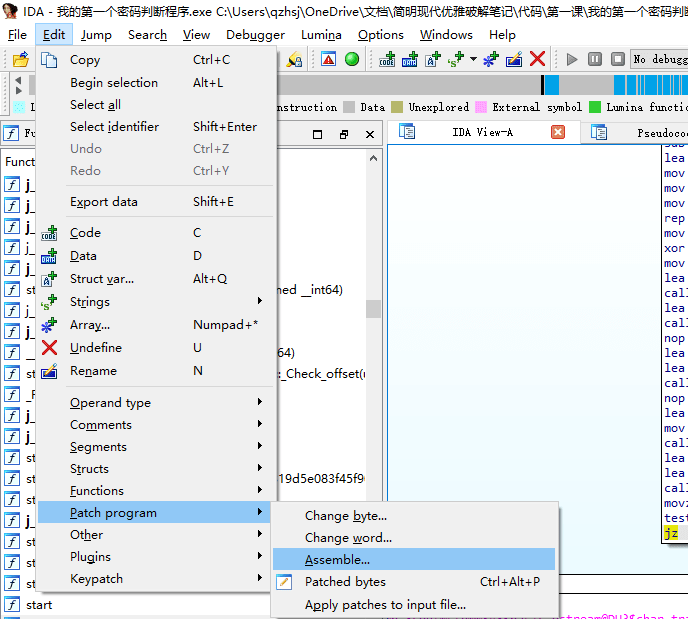
Task: Click the green circle toolbar icon
Action: [352, 59]
